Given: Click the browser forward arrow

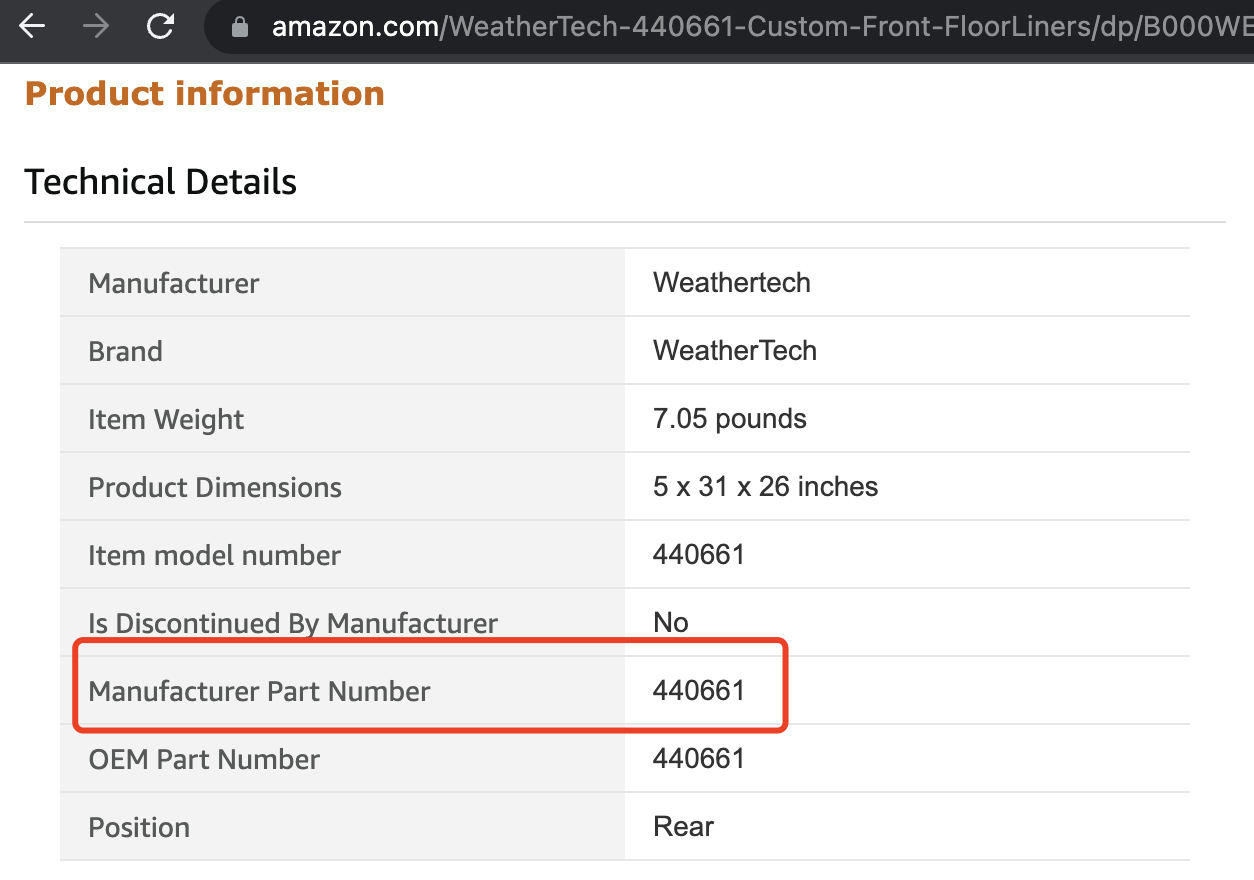Looking at the screenshot, I should pyautogui.click(x=96, y=26).
